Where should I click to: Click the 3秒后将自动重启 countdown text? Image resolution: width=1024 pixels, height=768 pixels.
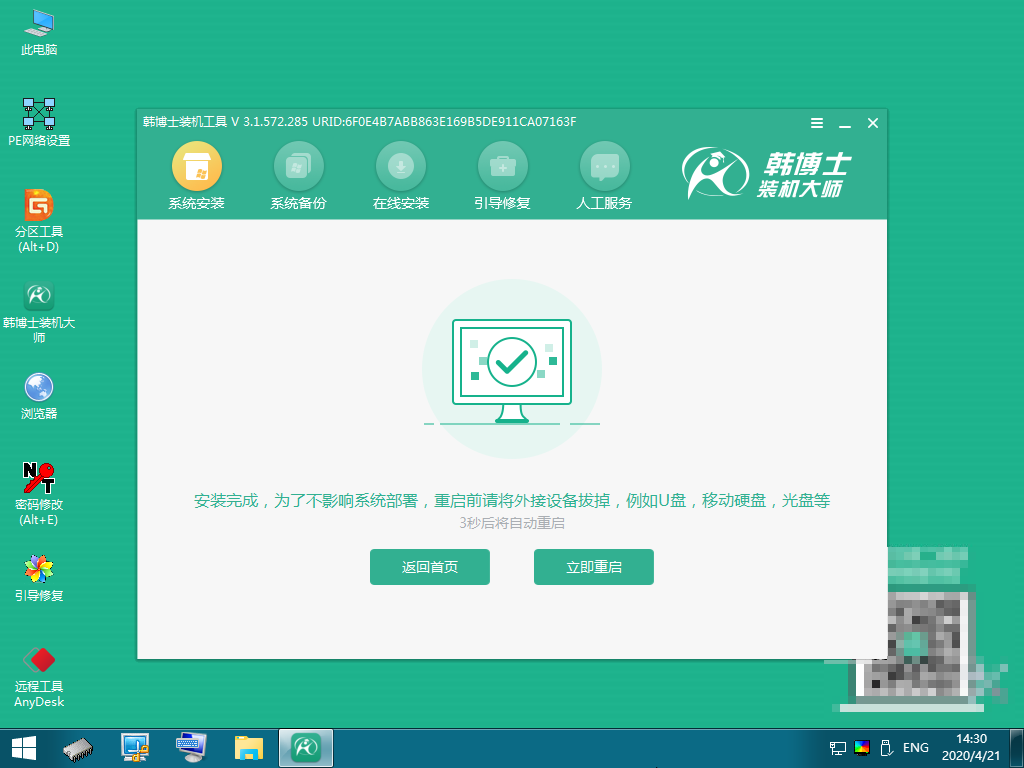[512, 524]
